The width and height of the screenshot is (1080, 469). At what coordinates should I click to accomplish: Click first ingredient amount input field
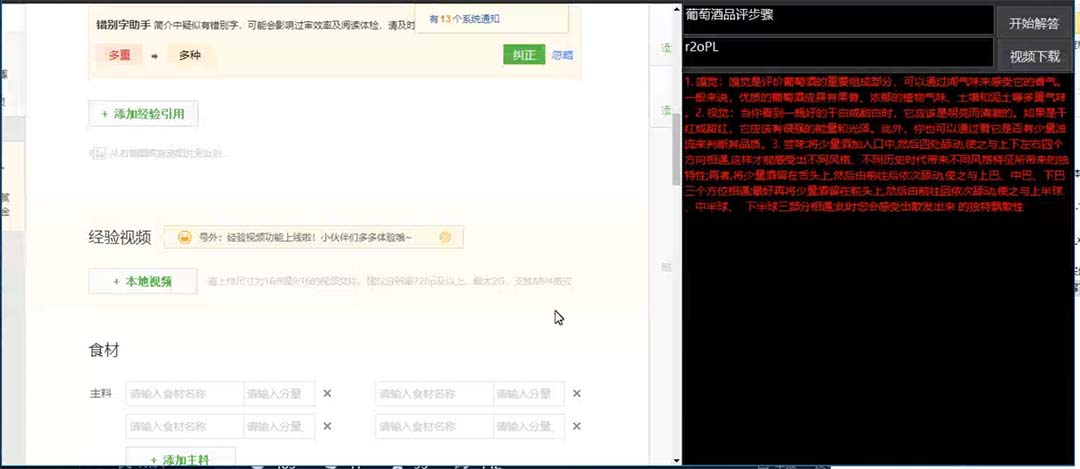[279, 394]
